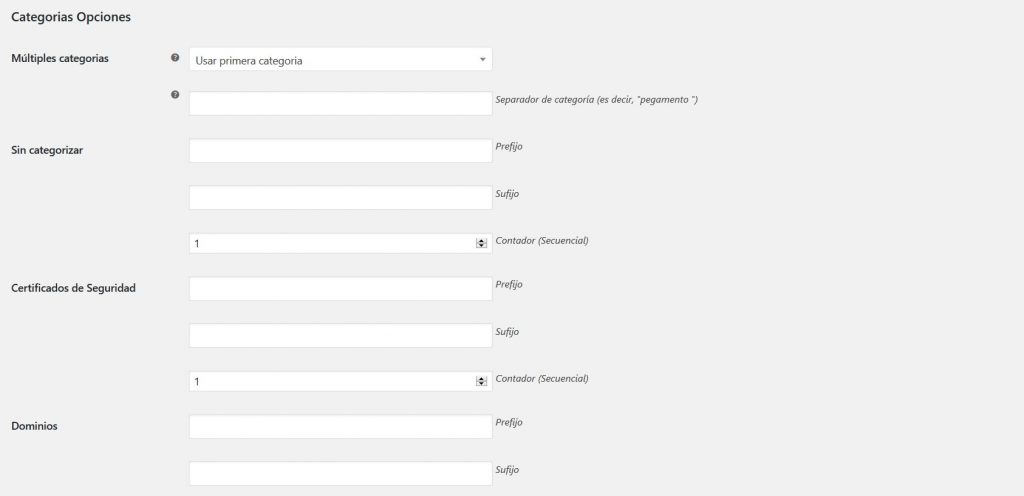Click the "Múltiples categorias" label
This screenshot has width=1024, height=496.
click(59, 58)
